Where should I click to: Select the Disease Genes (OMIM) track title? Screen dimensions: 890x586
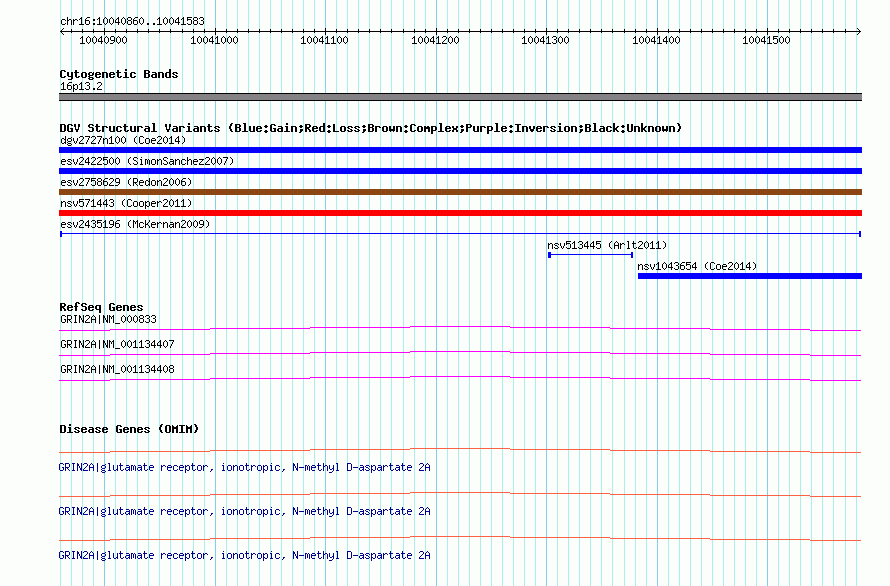pyautogui.click(x=129, y=429)
